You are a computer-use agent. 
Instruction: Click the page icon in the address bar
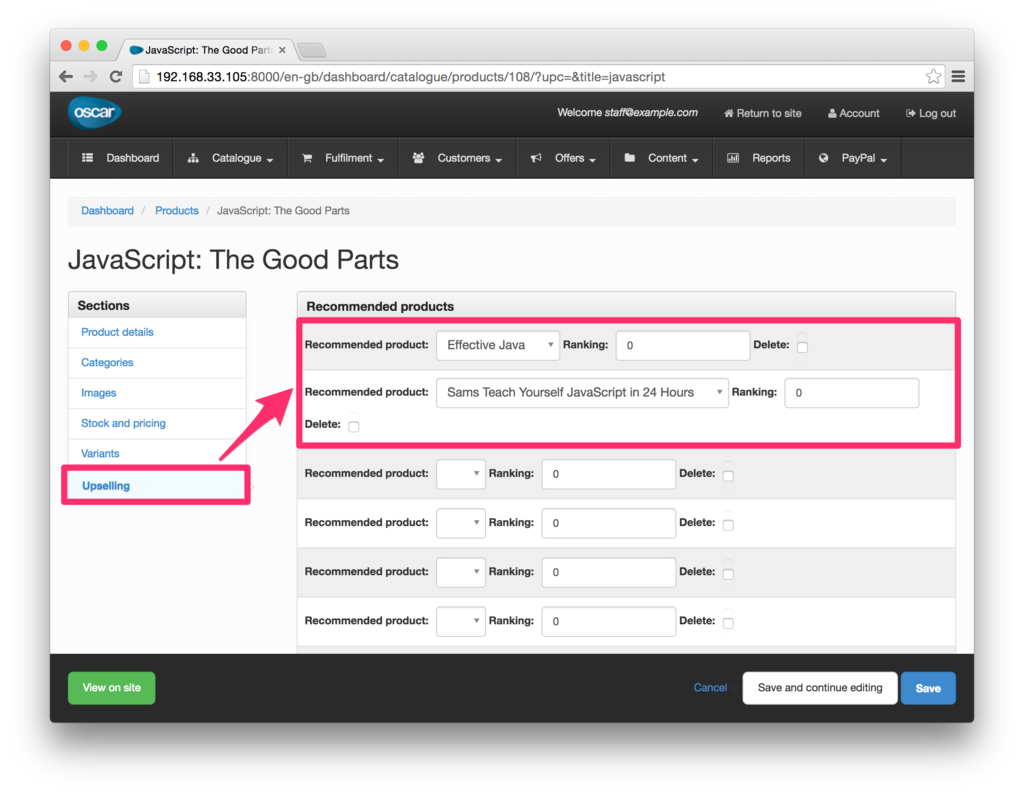pyautogui.click(x=144, y=77)
